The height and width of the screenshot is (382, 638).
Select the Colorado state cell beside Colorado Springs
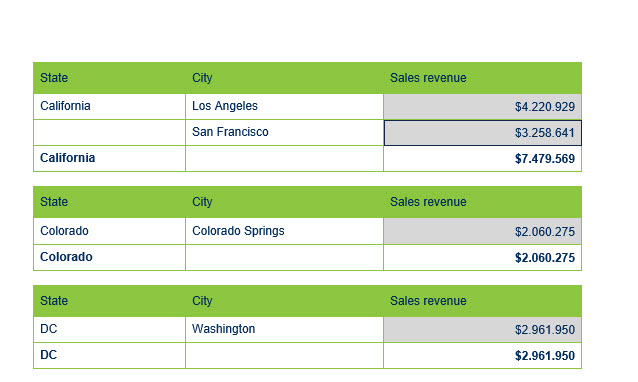click(109, 231)
